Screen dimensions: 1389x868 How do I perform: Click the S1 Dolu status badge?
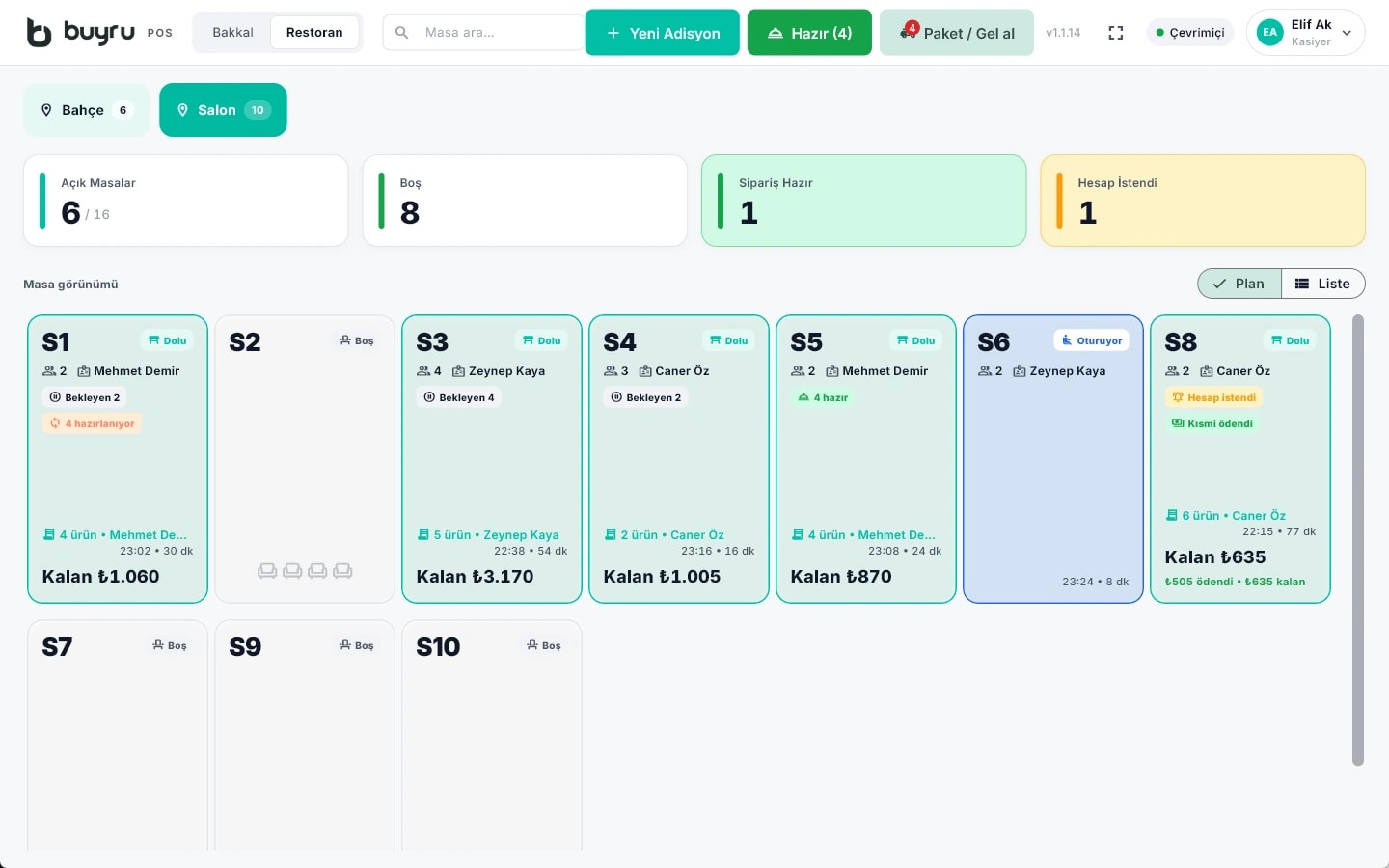[168, 340]
